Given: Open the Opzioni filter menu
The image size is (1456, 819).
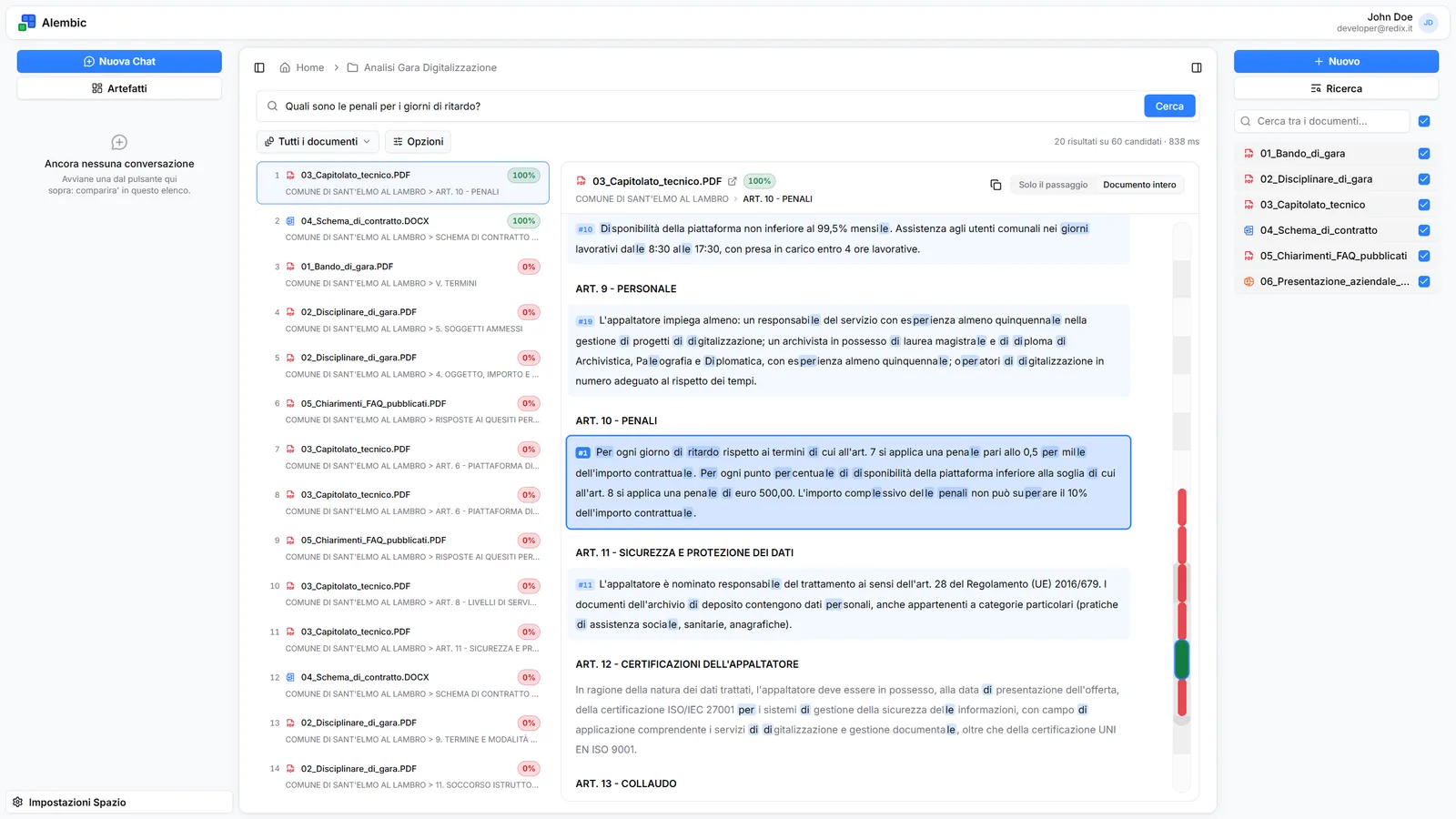Looking at the screenshot, I should point(419,142).
